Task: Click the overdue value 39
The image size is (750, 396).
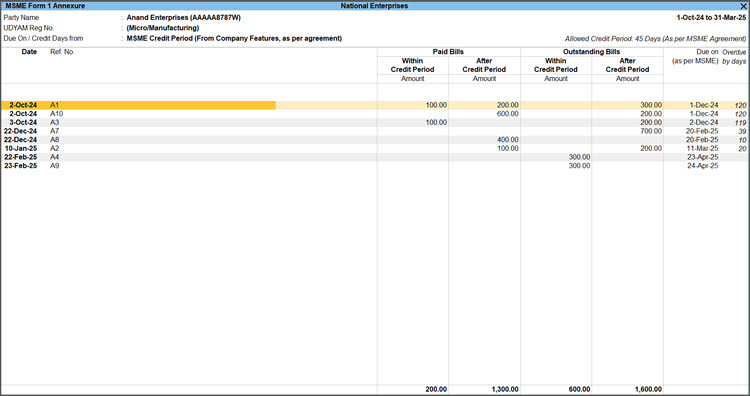Action: click(742, 131)
